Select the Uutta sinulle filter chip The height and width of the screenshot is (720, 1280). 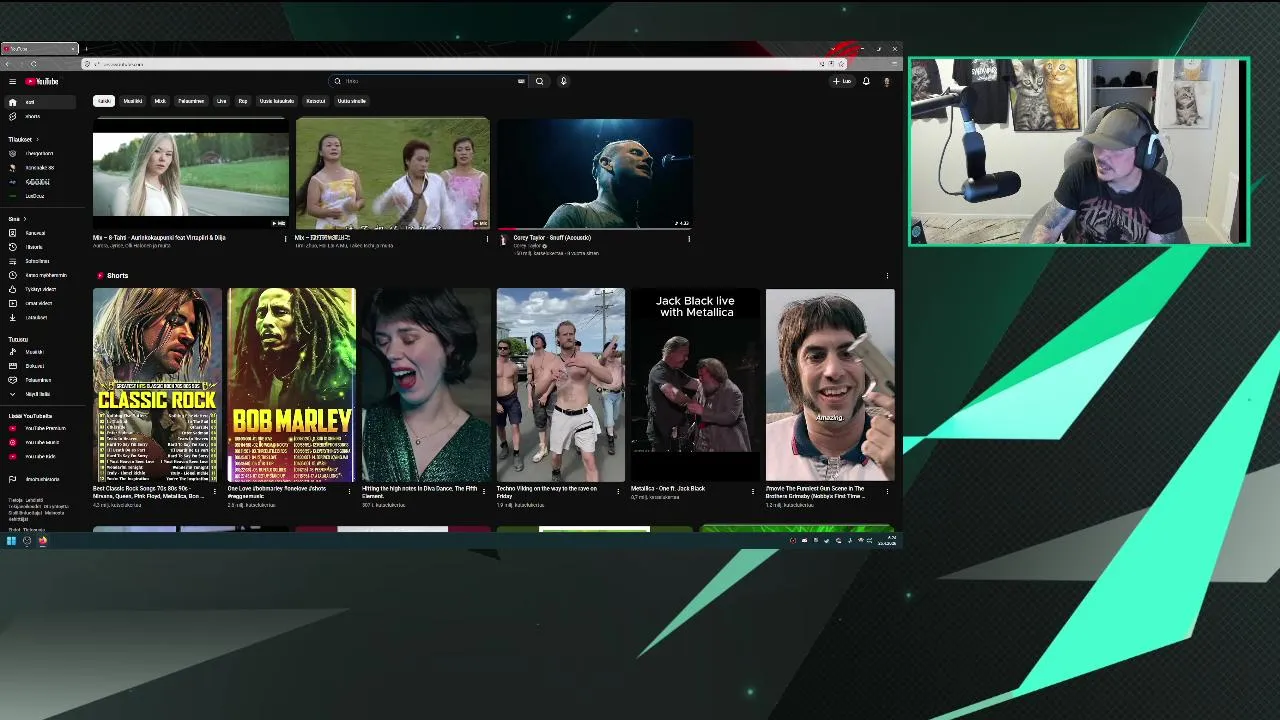pos(351,101)
